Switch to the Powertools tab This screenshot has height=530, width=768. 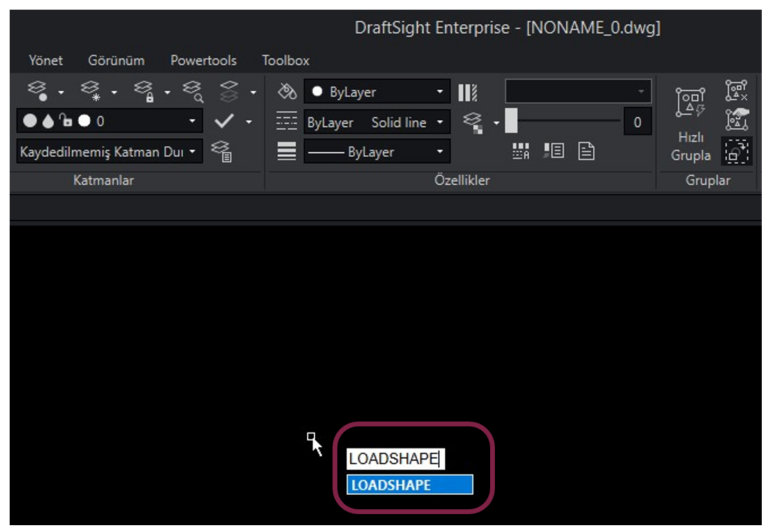pos(203,61)
